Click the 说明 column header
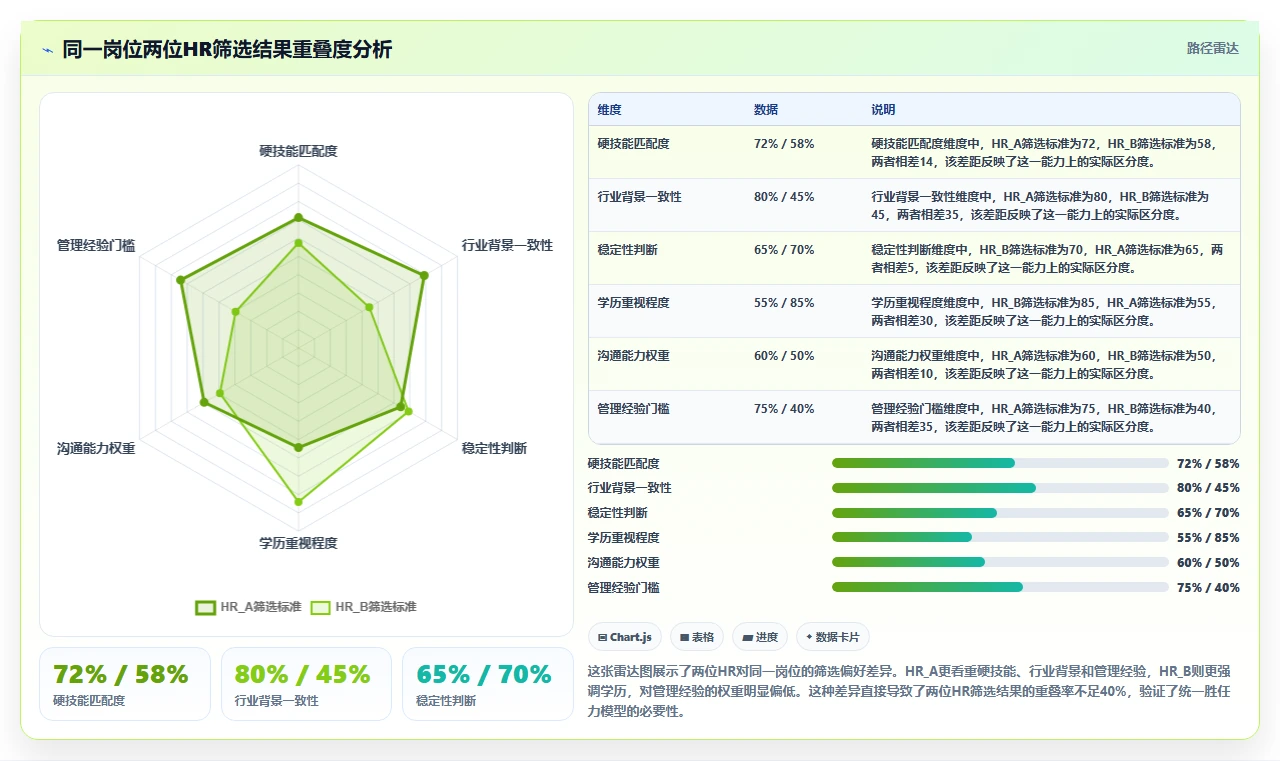This screenshot has height=761, width=1280. click(x=883, y=110)
